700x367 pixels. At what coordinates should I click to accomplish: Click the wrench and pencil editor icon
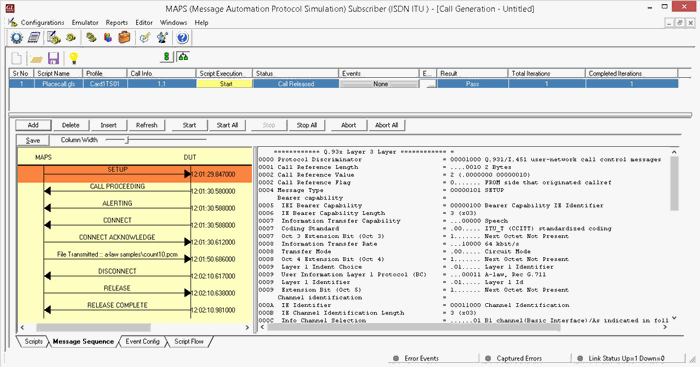(x=162, y=38)
